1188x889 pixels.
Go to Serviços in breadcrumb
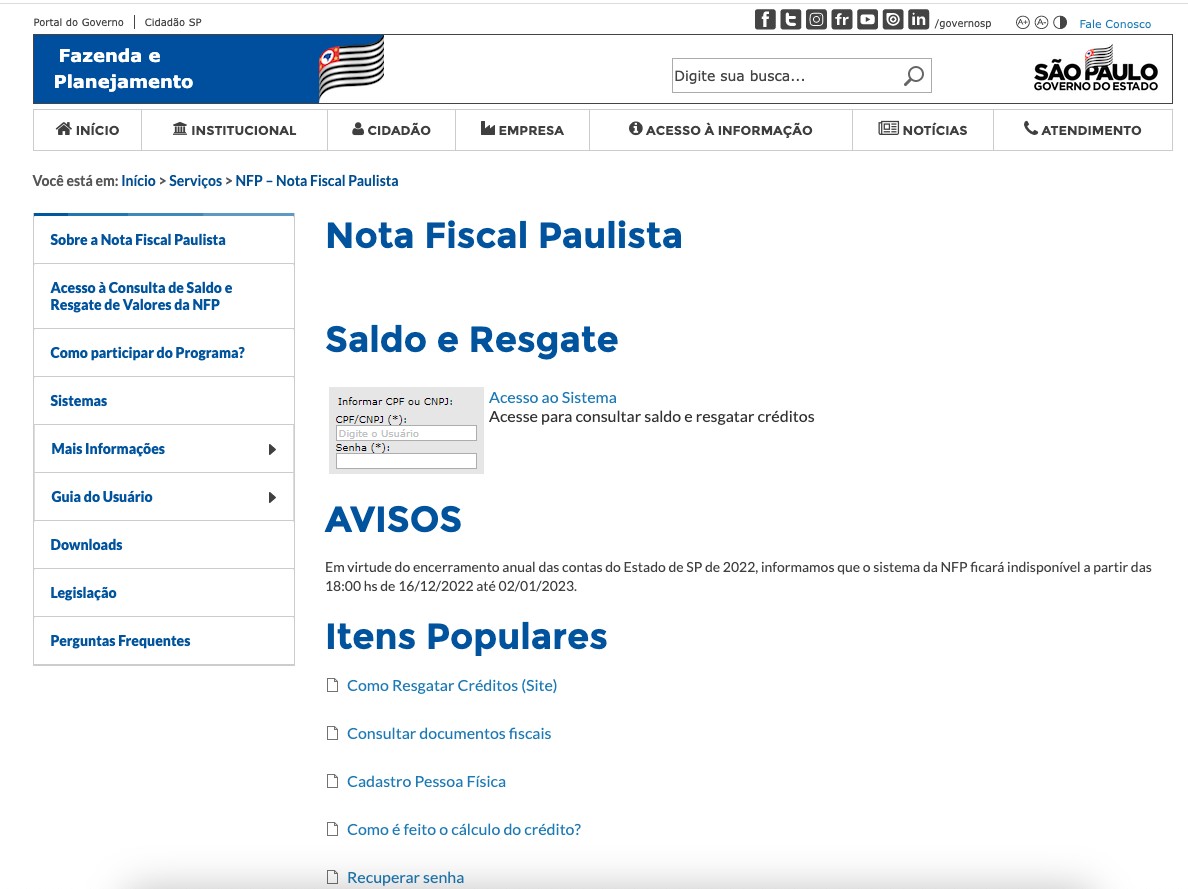(195, 180)
